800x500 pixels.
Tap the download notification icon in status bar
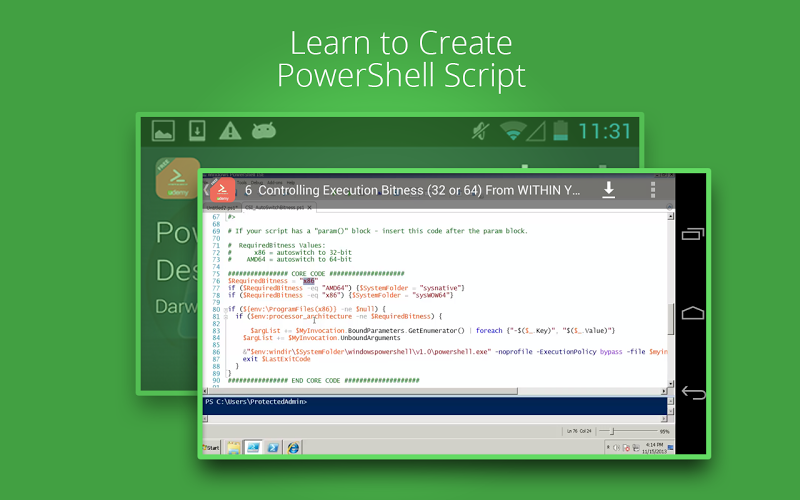point(197,131)
